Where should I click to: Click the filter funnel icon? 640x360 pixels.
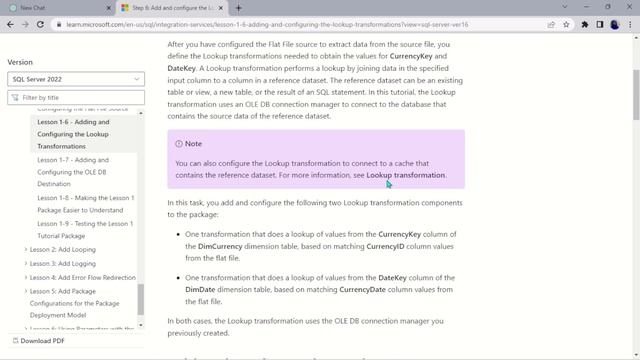pos(15,98)
